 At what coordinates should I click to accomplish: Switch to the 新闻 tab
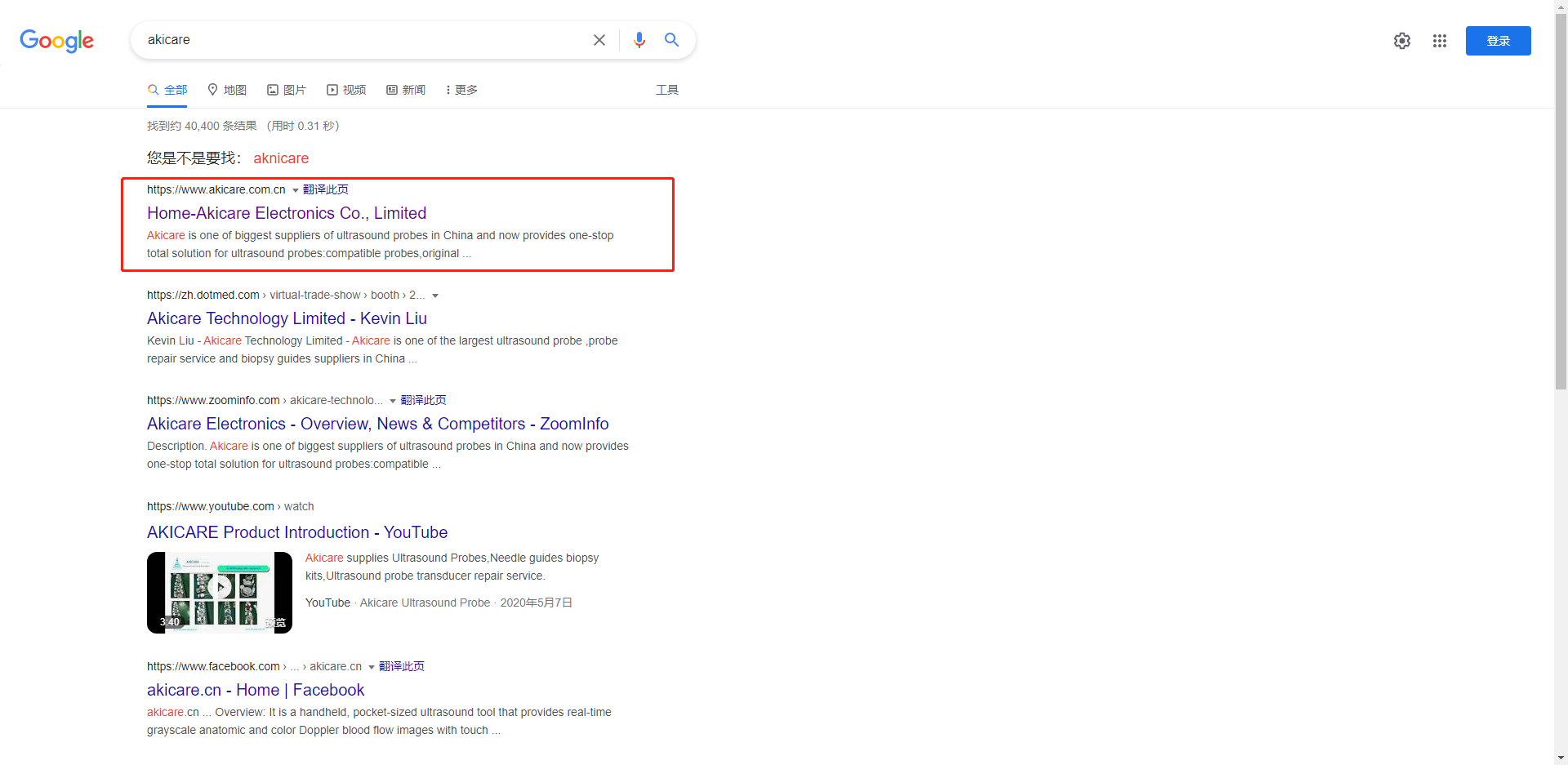click(406, 90)
